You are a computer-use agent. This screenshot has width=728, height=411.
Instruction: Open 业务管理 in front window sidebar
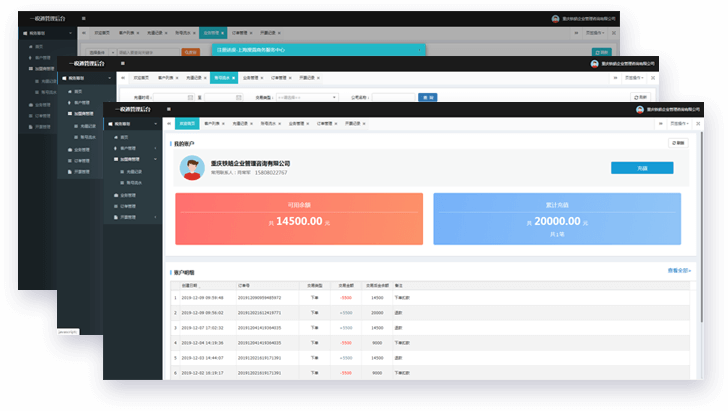(129, 194)
